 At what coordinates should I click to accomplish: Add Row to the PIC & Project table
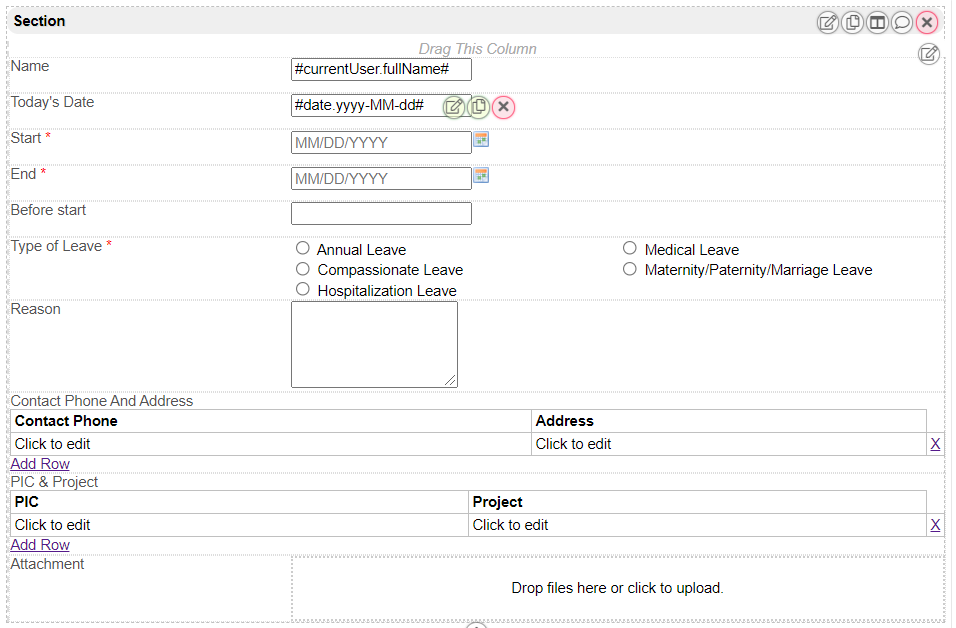click(40, 545)
